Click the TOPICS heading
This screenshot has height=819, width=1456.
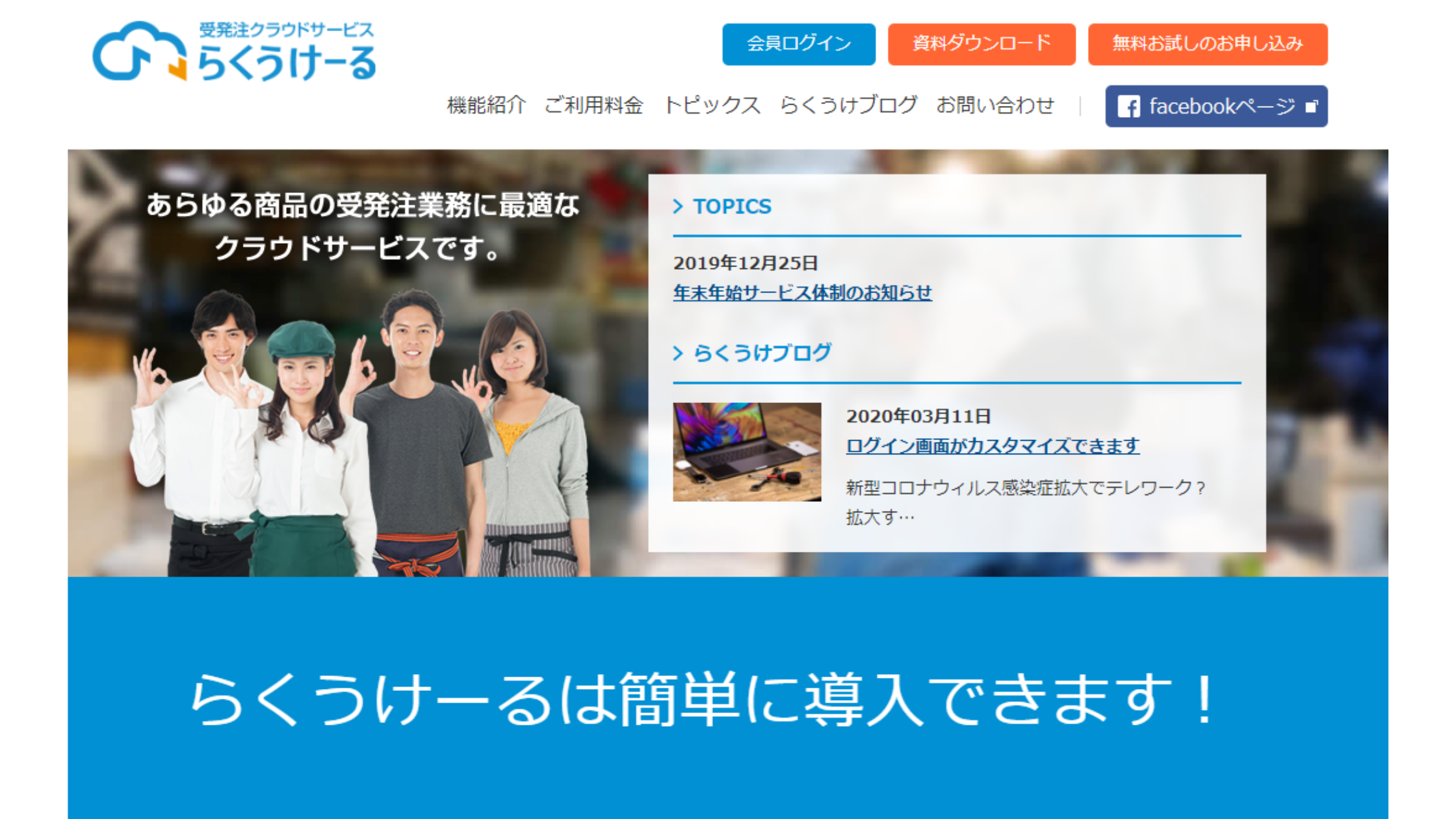pos(733,206)
